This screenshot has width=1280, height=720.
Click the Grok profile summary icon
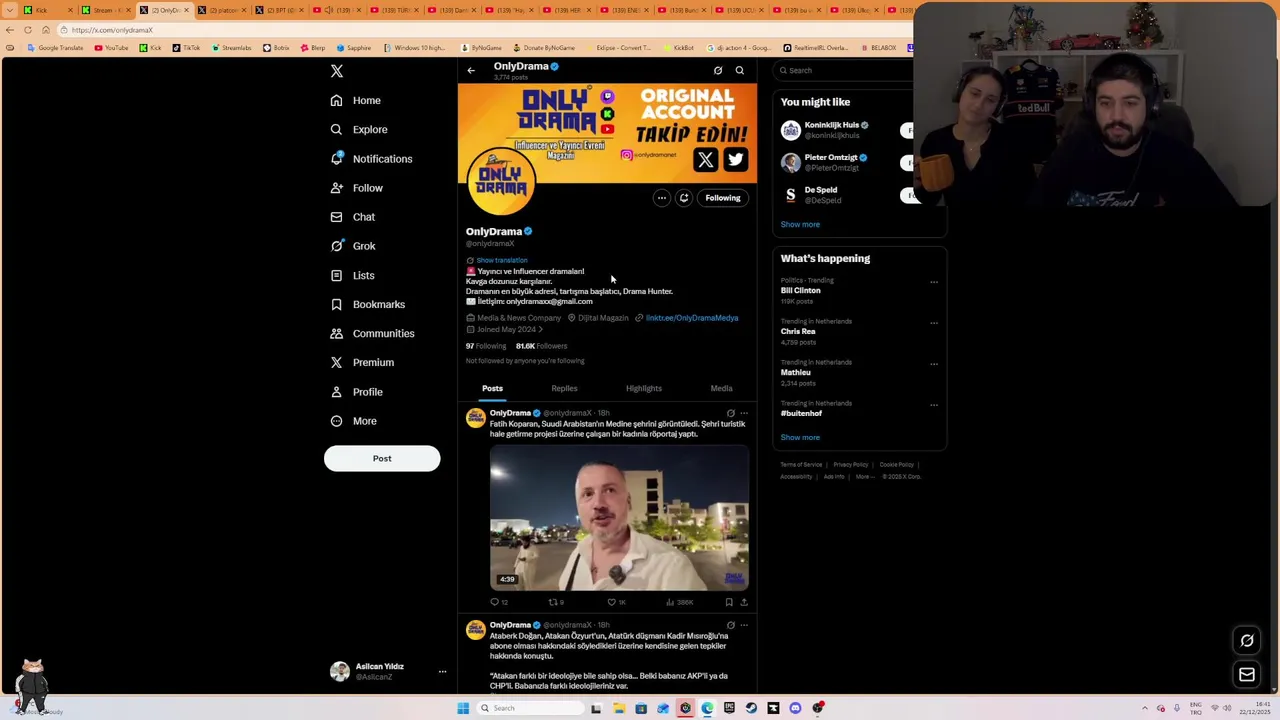click(684, 198)
